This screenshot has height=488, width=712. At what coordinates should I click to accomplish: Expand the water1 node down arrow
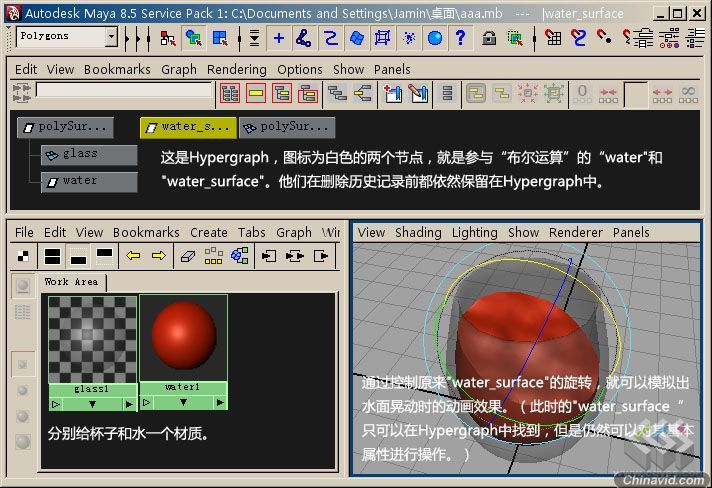[x=183, y=402]
